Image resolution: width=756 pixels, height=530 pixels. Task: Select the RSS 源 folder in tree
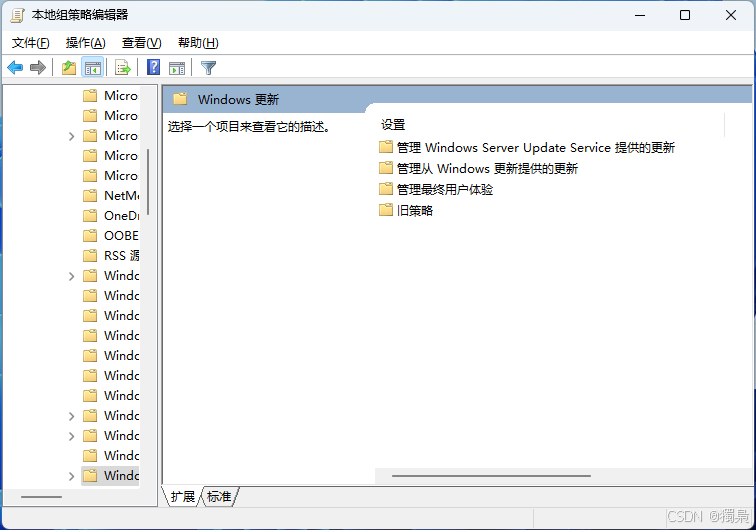click(x=110, y=256)
